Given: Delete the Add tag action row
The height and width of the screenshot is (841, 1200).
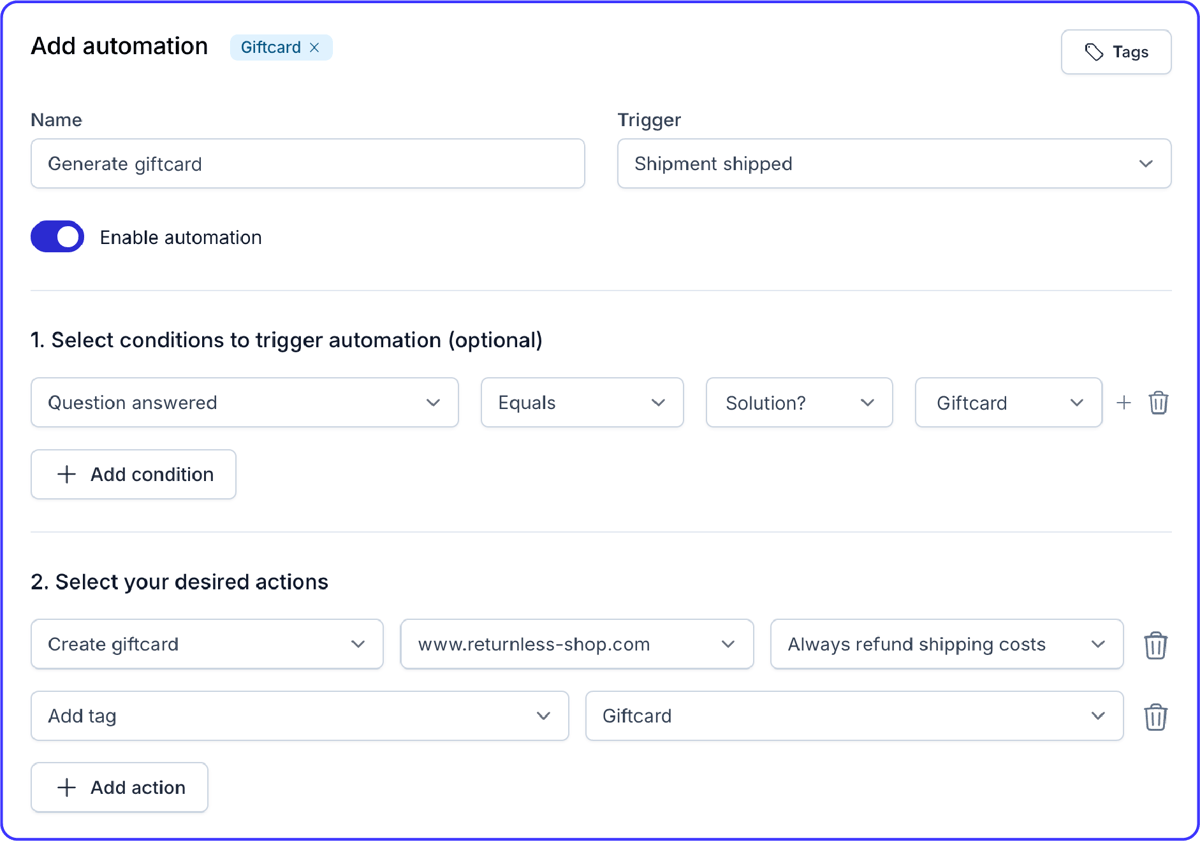Looking at the screenshot, I should [x=1156, y=716].
